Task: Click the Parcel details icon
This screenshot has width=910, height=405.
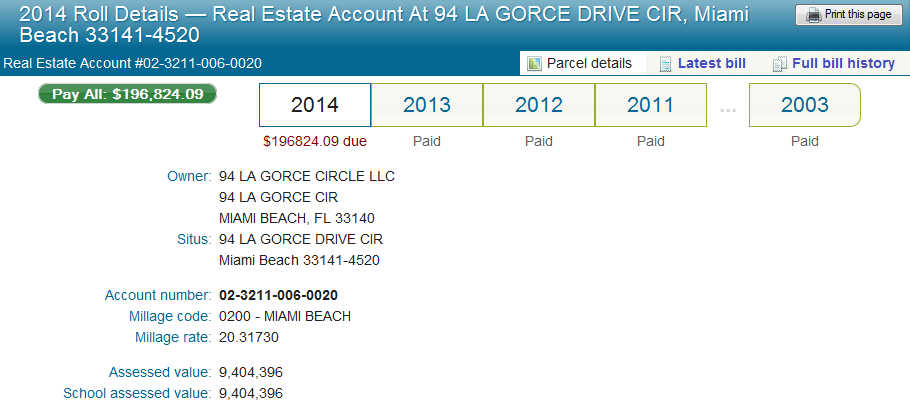Action: point(534,63)
